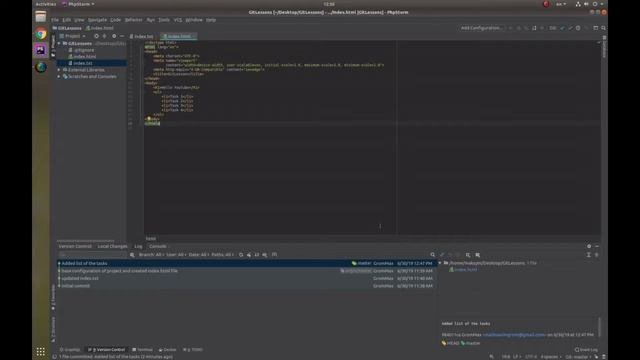Image resolution: width=640 pixels, height=360 pixels.
Task: Click the GitLessons breadcrumb in navigation bar
Action: [67, 28]
